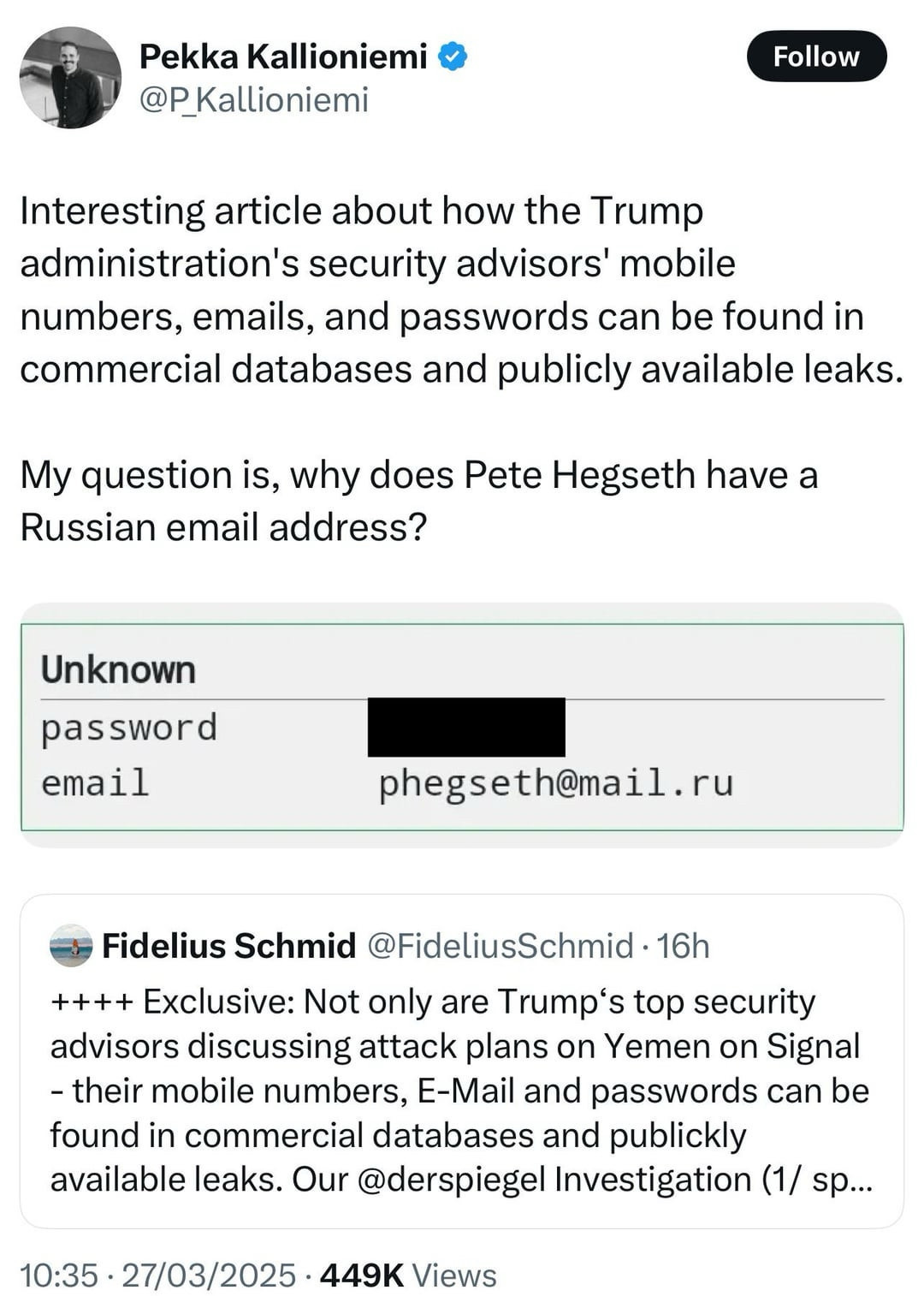The image size is (924, 1296).
Task: View the 449K Views count
Action: click(407, 1275)
